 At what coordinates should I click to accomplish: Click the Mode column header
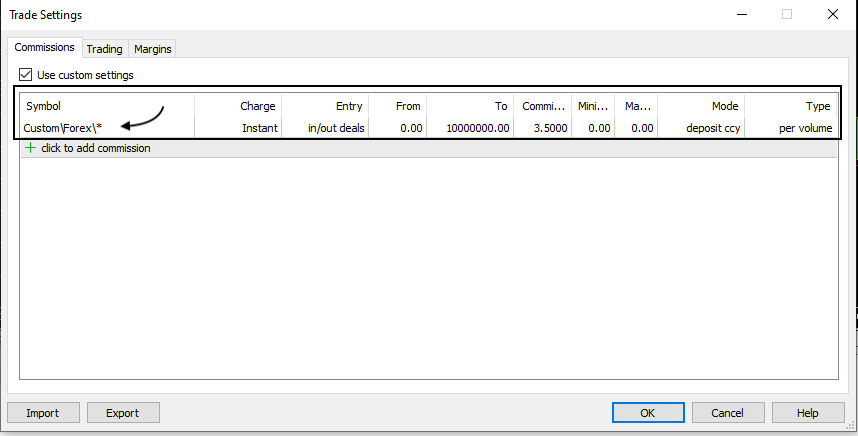pos(724,106)
